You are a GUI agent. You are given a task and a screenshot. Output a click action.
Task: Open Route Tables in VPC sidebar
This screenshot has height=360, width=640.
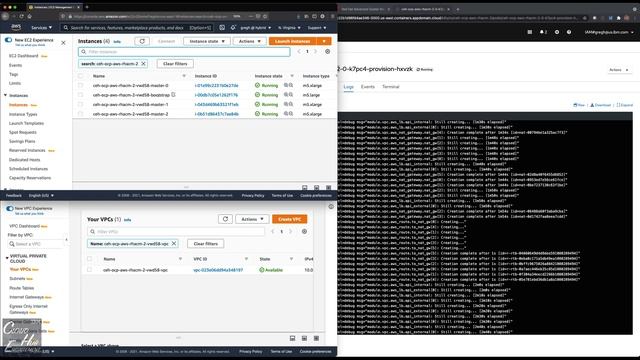[22, 288]
